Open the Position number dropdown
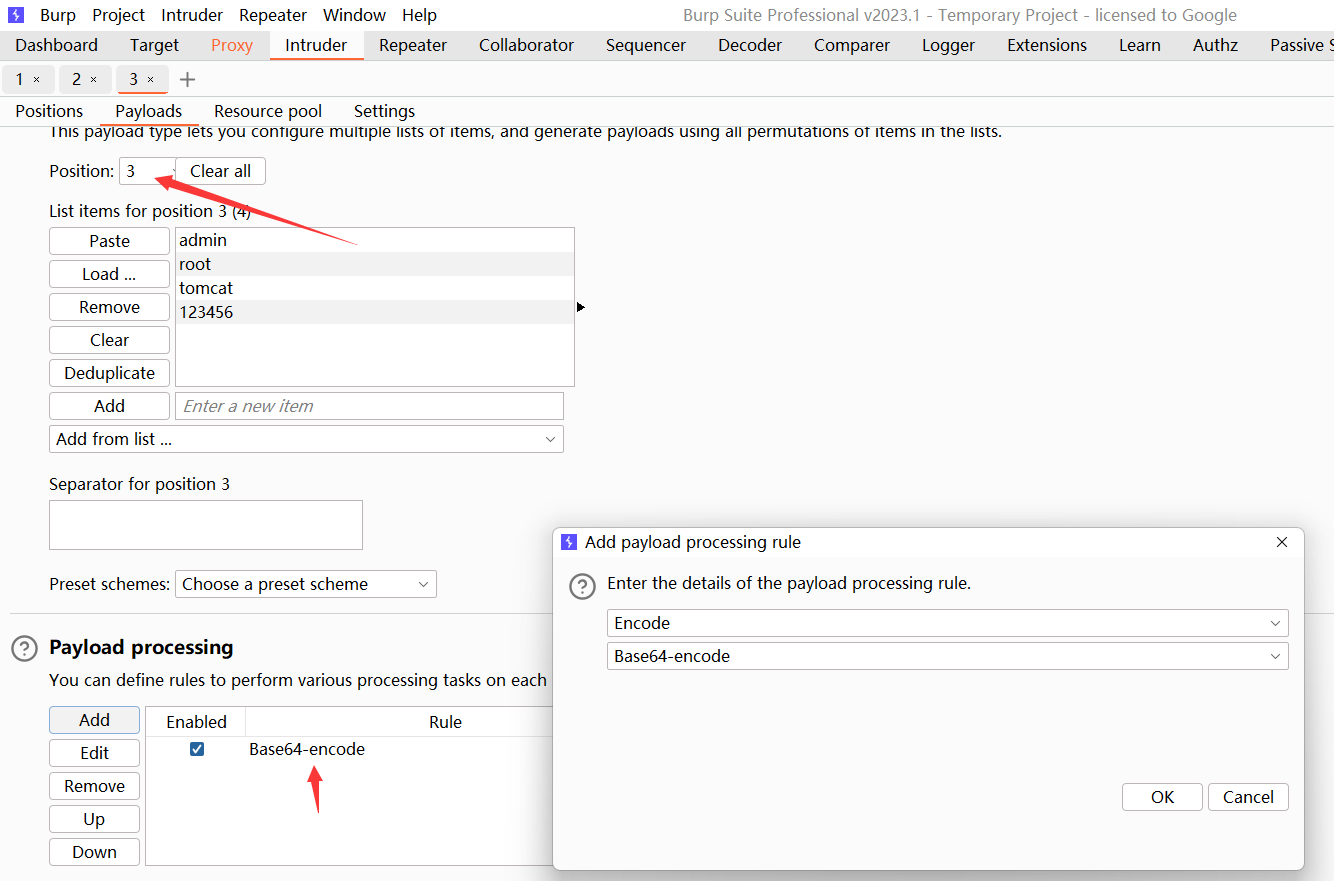The width and height of the screenshot is (1334, 881). click(x=147, y=171)
